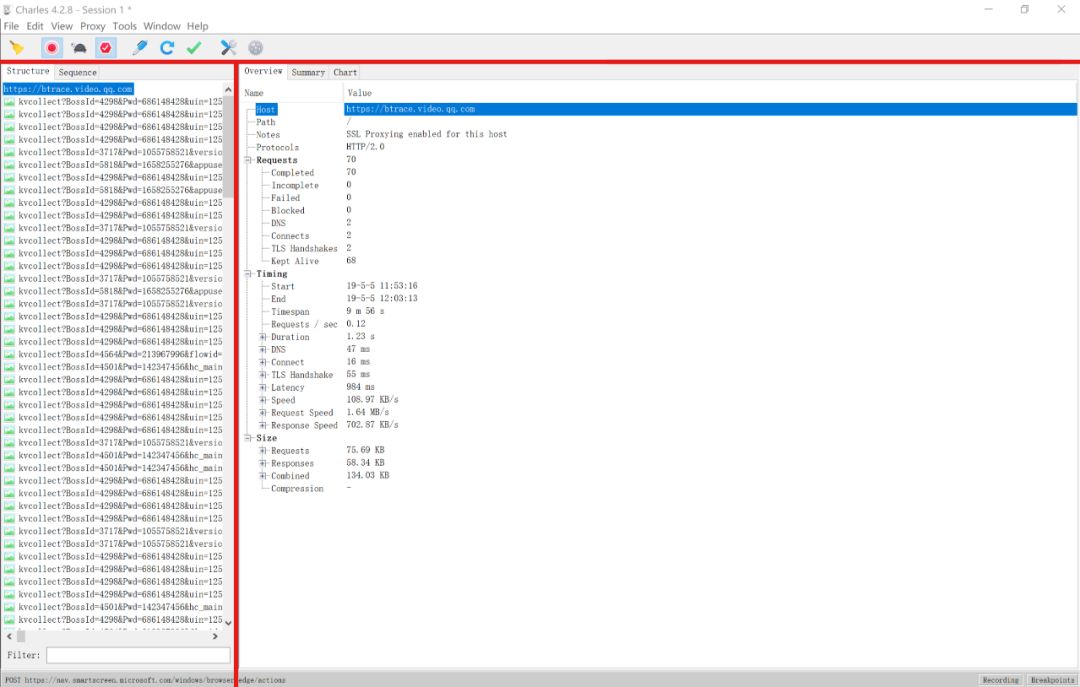The width and height of the screenshot is (1080, 687).
Task: Select the Failed row
Action: [660, 198]
